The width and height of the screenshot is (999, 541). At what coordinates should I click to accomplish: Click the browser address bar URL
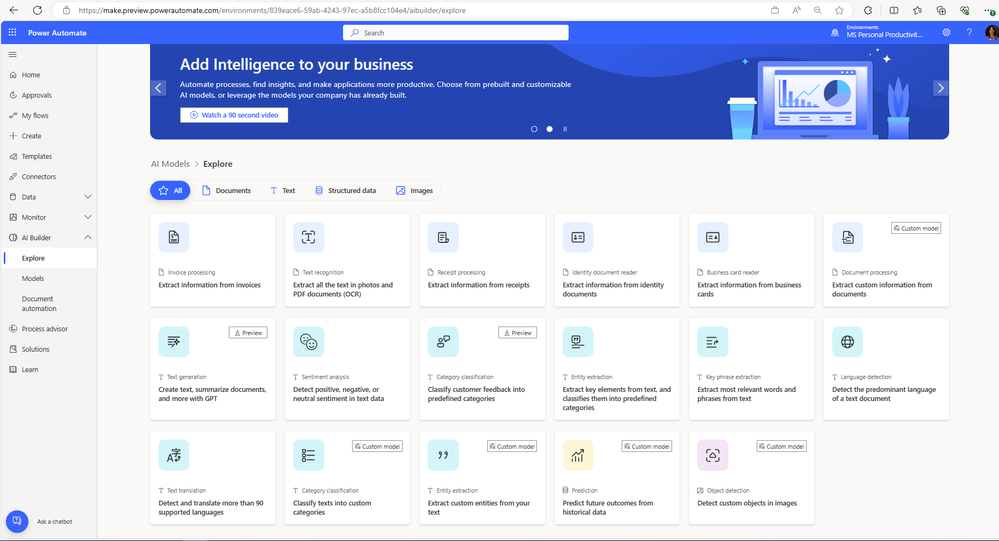point(272,10)
